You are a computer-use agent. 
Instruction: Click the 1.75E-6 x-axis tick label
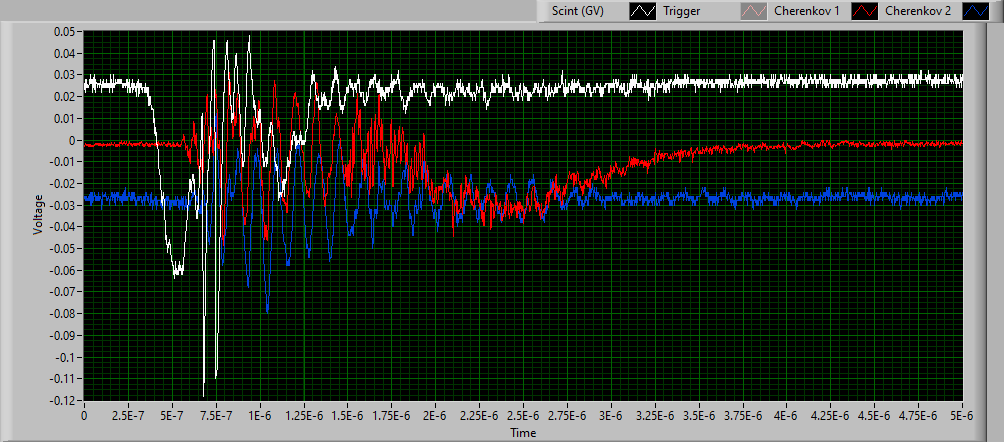pyautogui.click(x=391, y=415)
